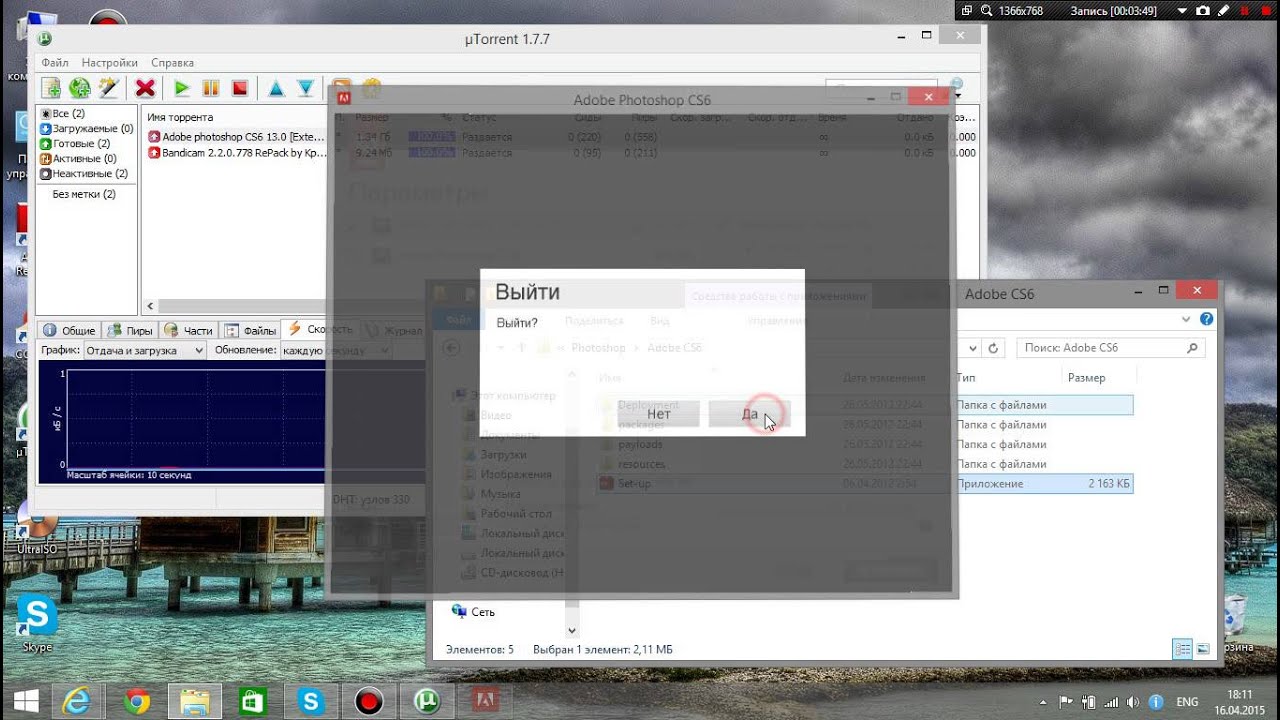This screenshot has width=1280, height=720.
Task: Click the Да button in exit dialog
Action: point(749,414)
